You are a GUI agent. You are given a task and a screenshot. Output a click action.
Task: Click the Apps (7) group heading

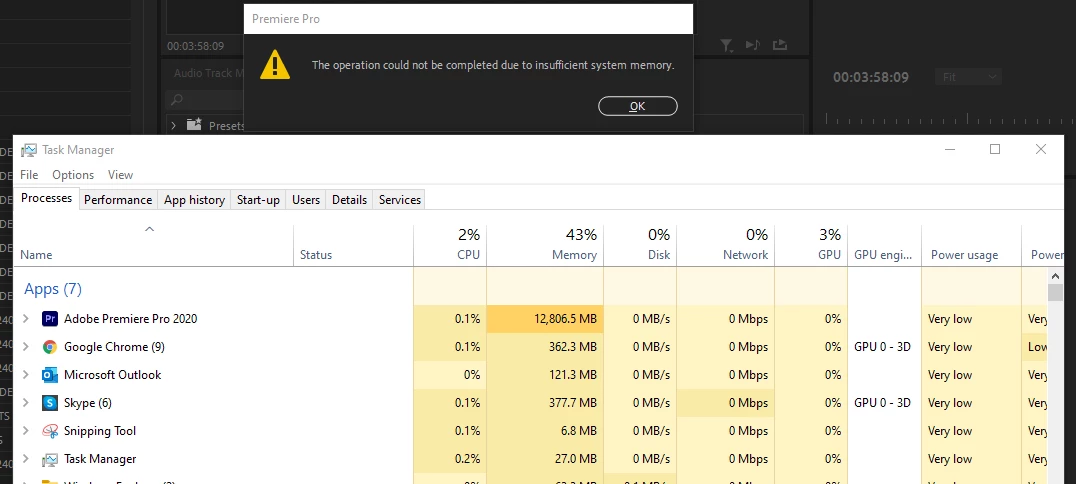(x=53, y=289)
